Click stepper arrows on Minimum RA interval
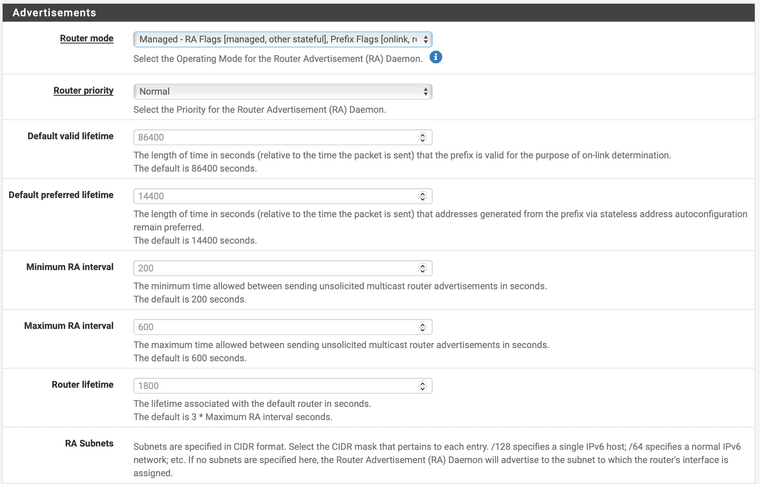 point(423,268)
